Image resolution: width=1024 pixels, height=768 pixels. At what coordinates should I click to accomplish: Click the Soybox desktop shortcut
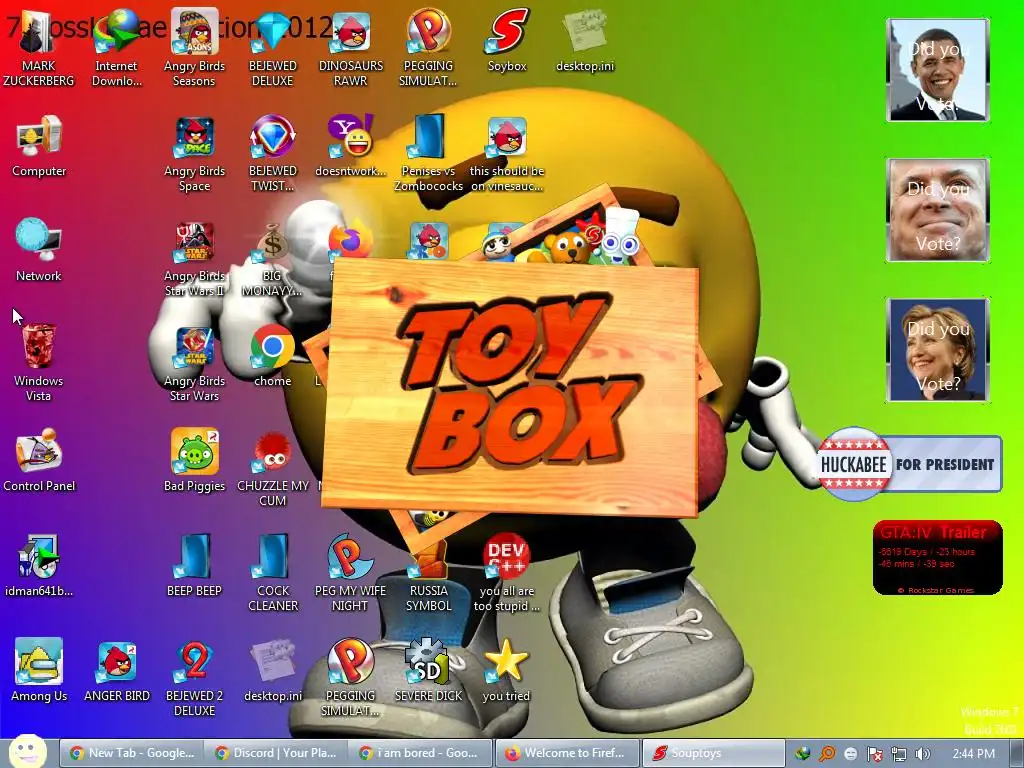point(507,42)
